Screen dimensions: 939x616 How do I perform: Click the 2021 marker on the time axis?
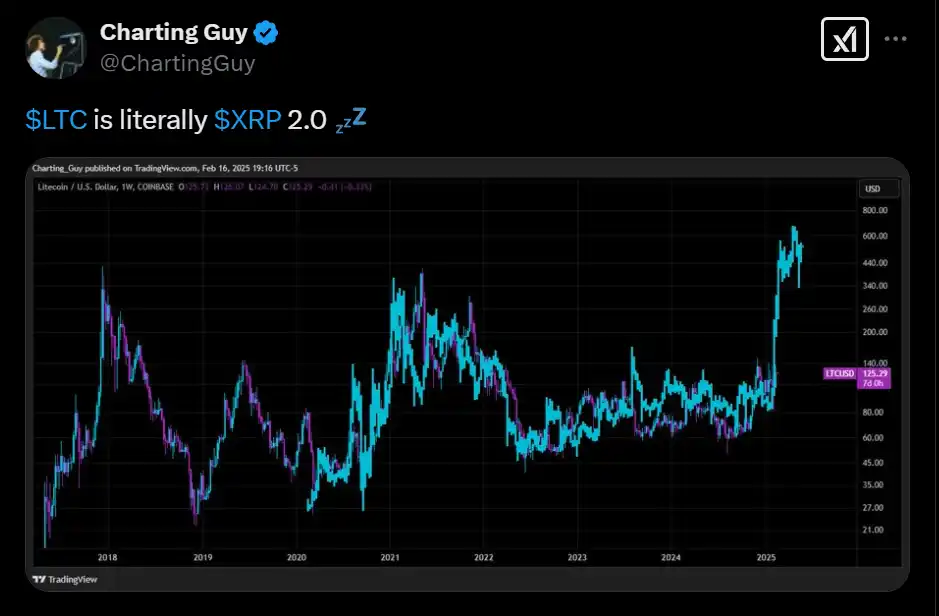point(391,557)
